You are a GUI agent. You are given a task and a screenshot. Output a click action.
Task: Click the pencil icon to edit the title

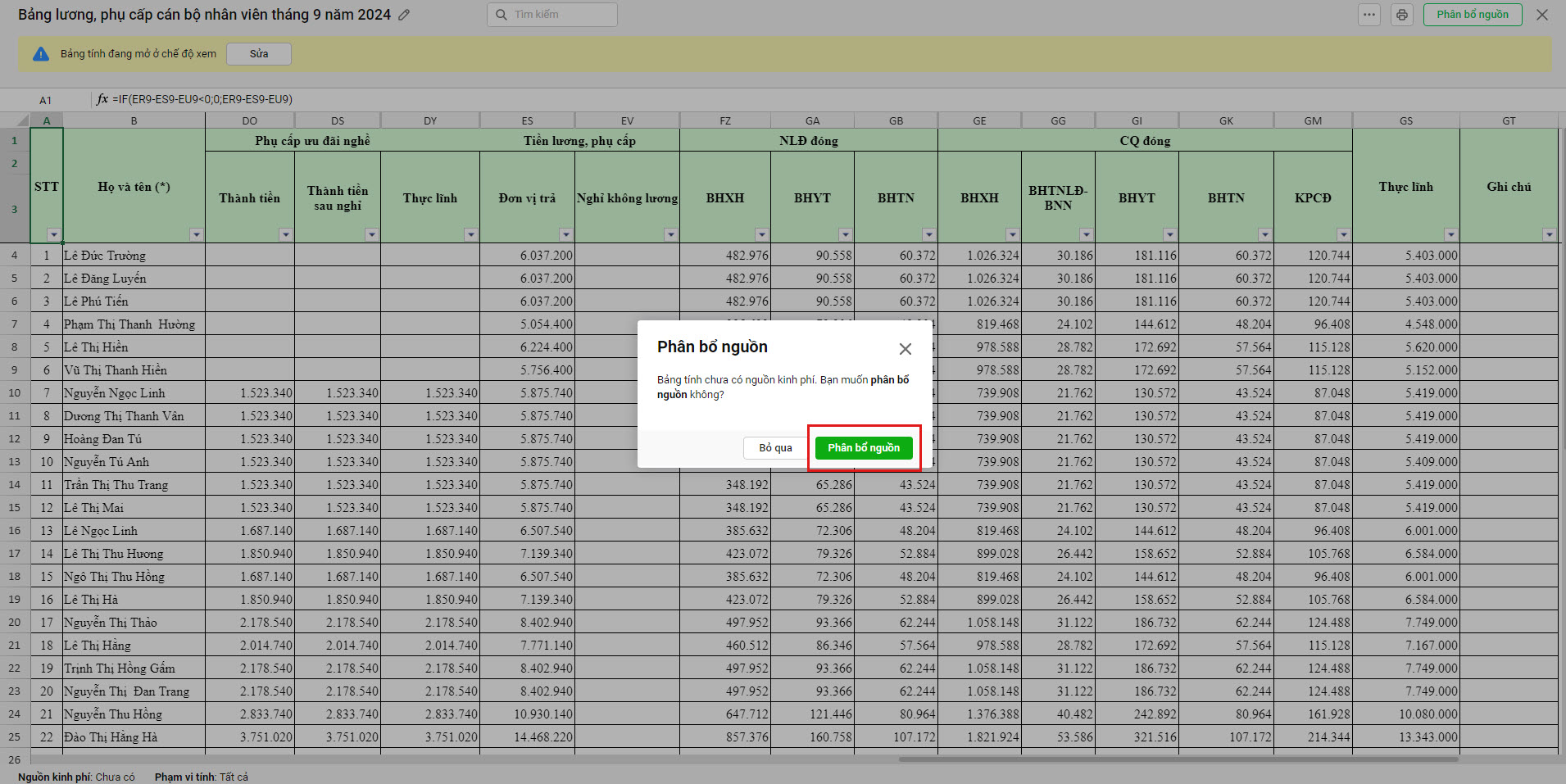pyautogui.click(x=404, y=15)
